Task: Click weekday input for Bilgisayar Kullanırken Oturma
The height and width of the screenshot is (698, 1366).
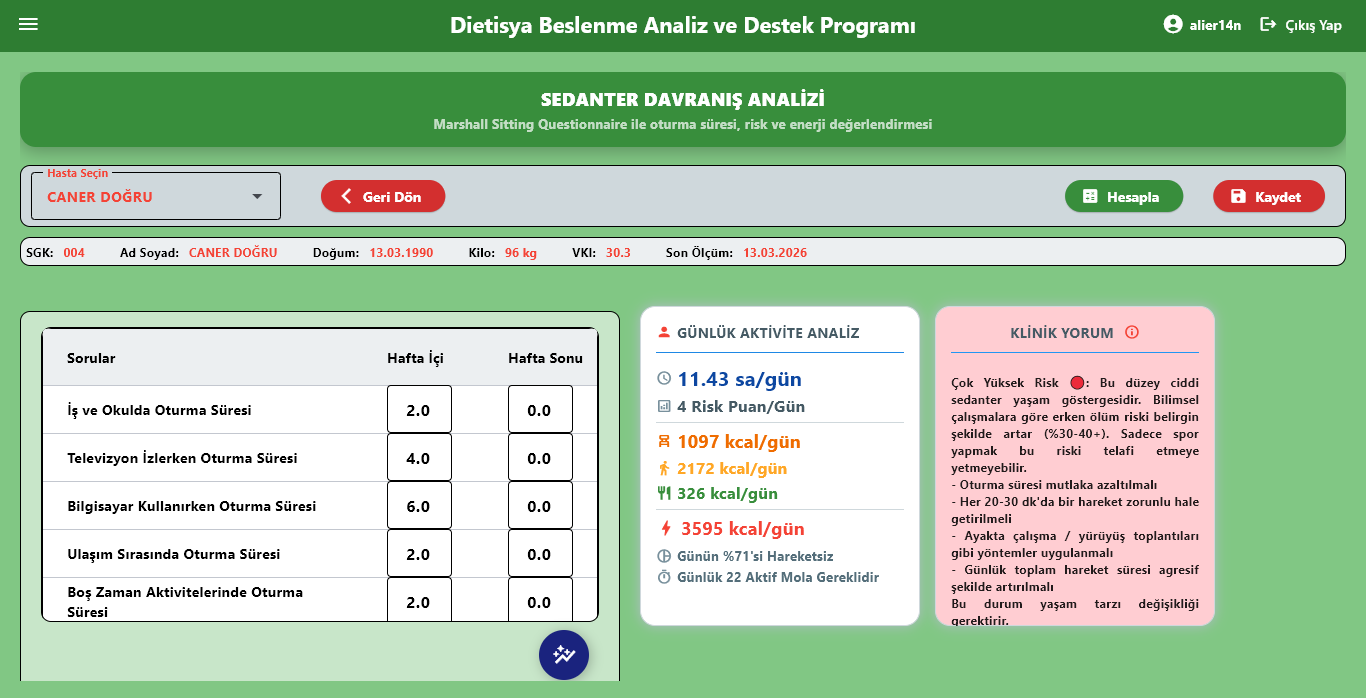Action: pos(419,506)
